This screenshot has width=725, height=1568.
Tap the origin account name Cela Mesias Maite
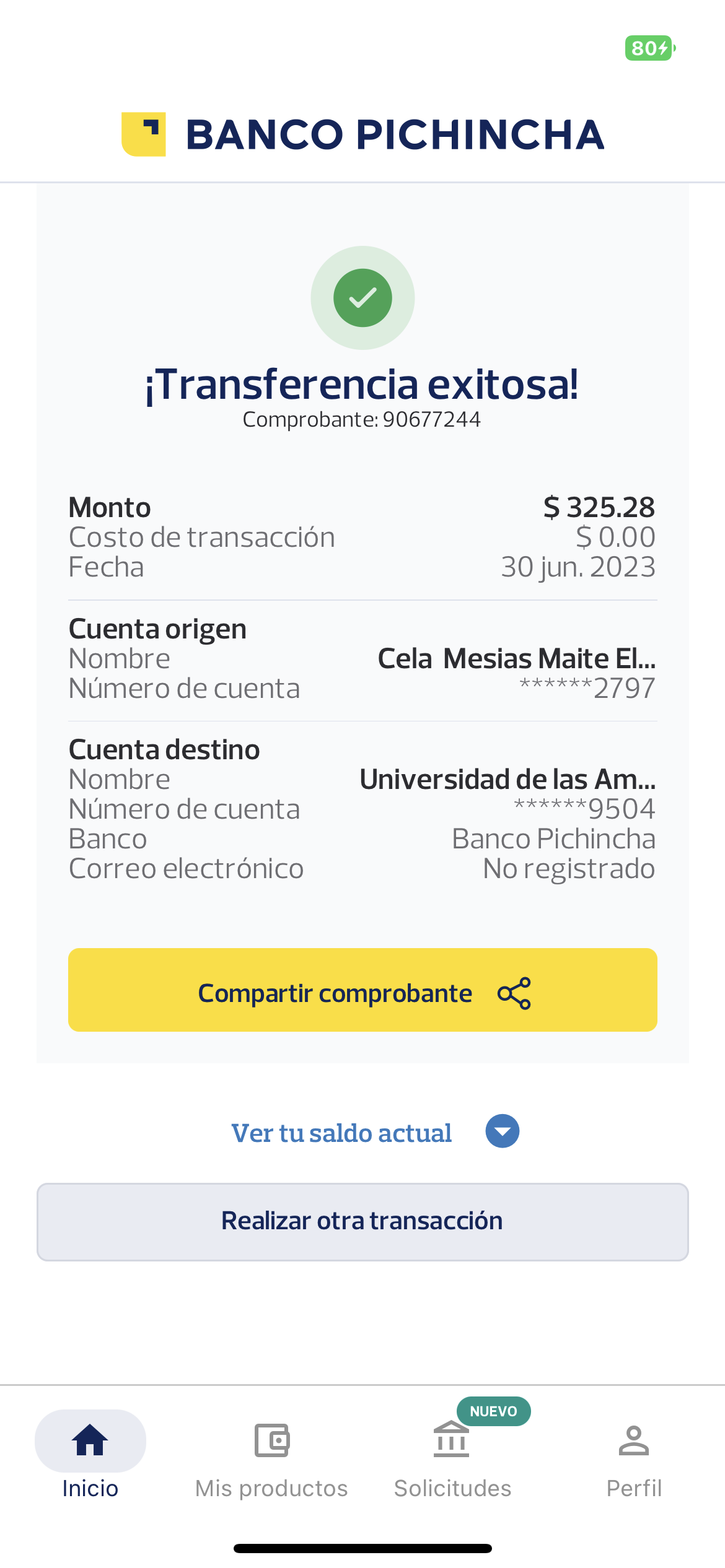(x=517, y=658)
